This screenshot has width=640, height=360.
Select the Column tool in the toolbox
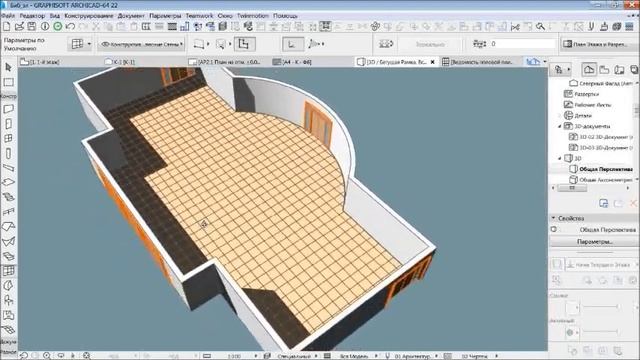8,153
